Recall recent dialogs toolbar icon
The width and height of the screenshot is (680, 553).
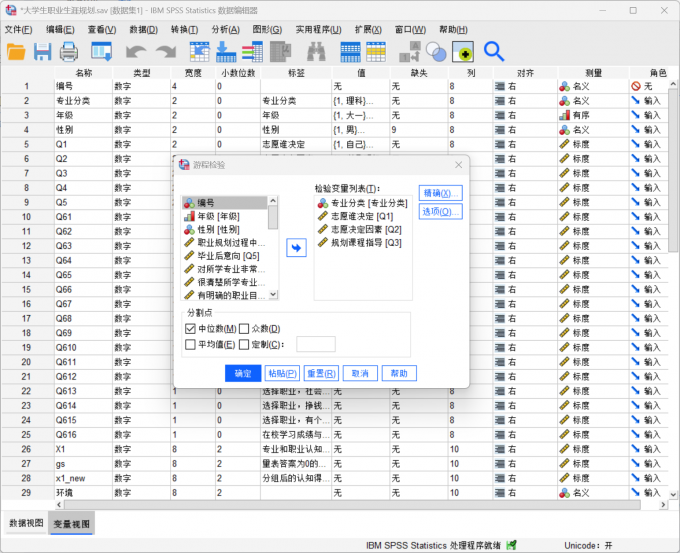[101, 52]
